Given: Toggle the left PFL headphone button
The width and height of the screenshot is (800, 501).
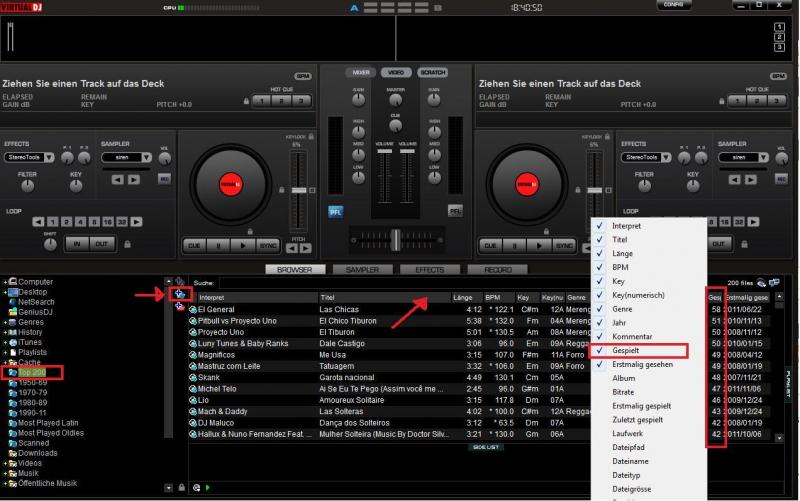Looking at the screenshot, I should tap(335, 211).
